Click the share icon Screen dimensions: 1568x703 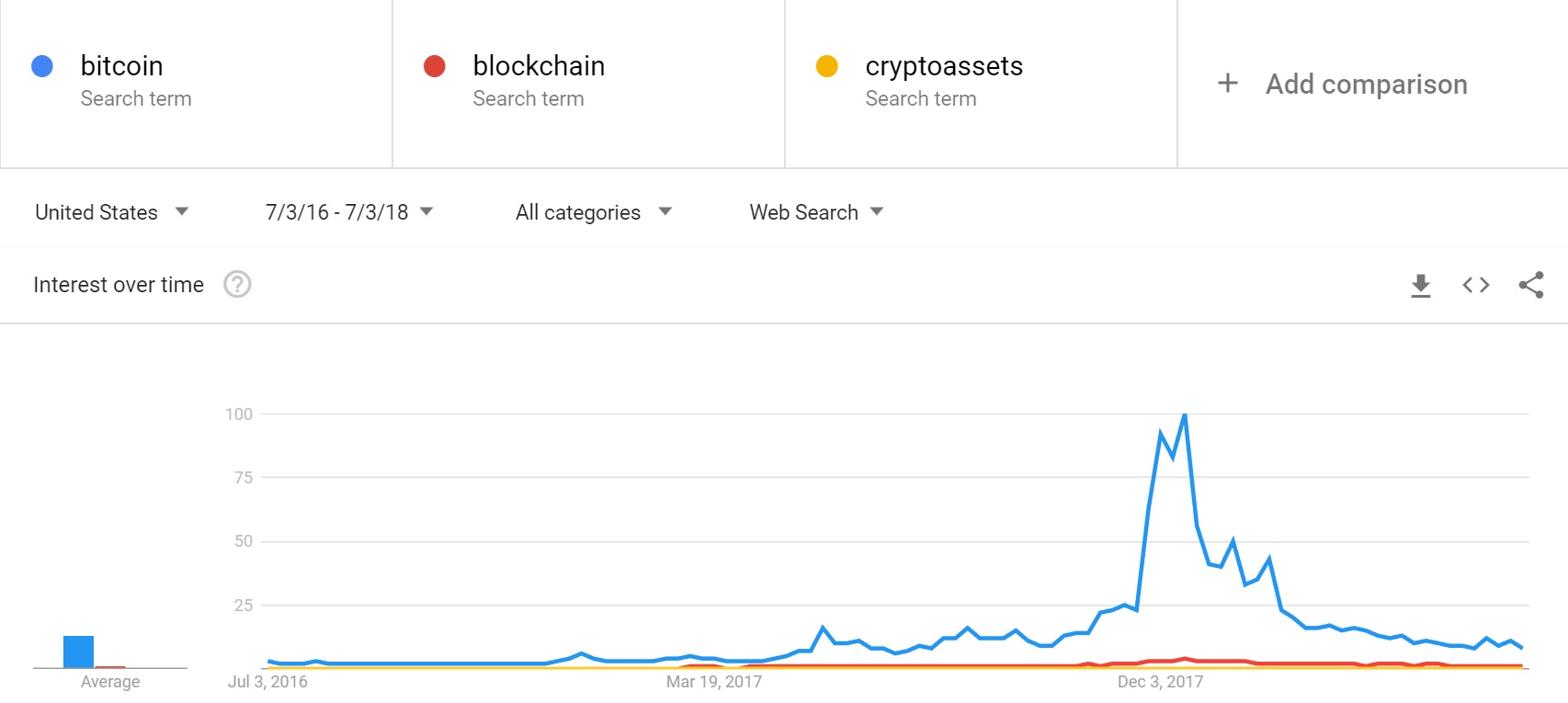pos(1531,285)
